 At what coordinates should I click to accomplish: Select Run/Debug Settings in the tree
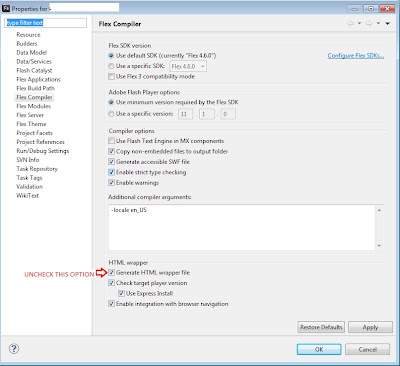tap(43, 151)
